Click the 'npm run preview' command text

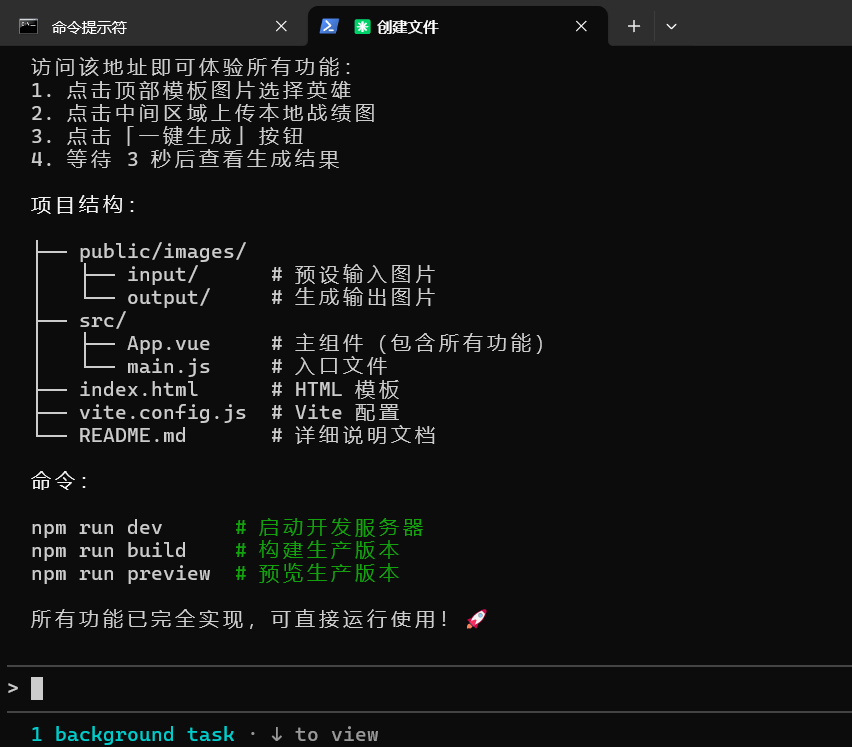tap(121, 574)
